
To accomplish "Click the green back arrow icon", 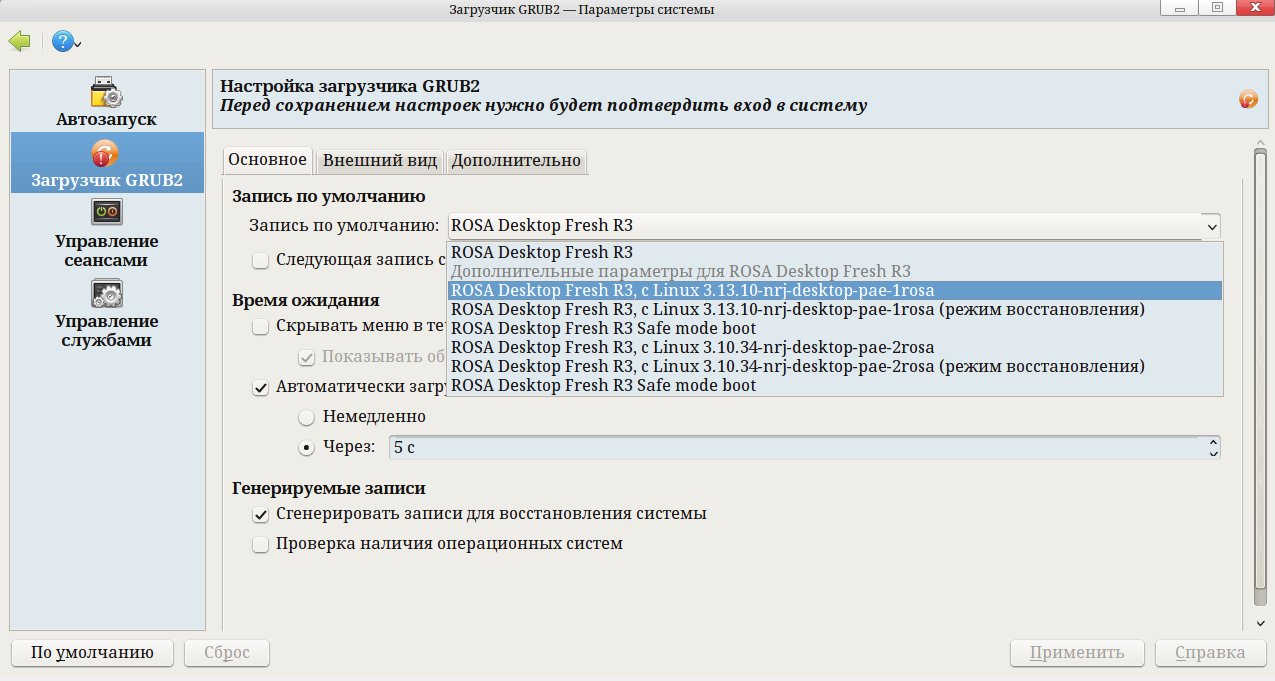I will (x=19, y=41).
